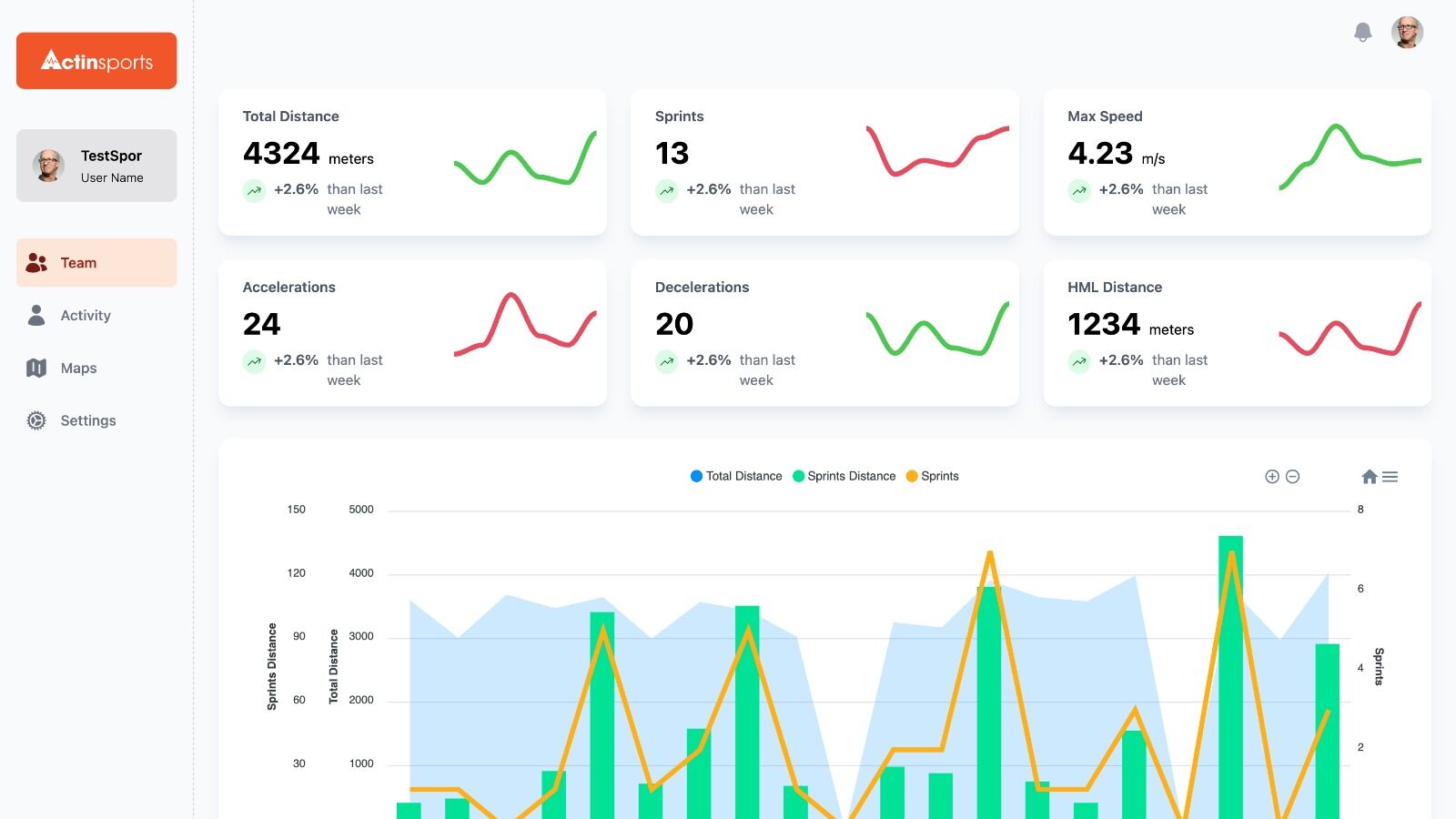Click the Total Distance card title
1456x819 pixels.
click(291, 116)
